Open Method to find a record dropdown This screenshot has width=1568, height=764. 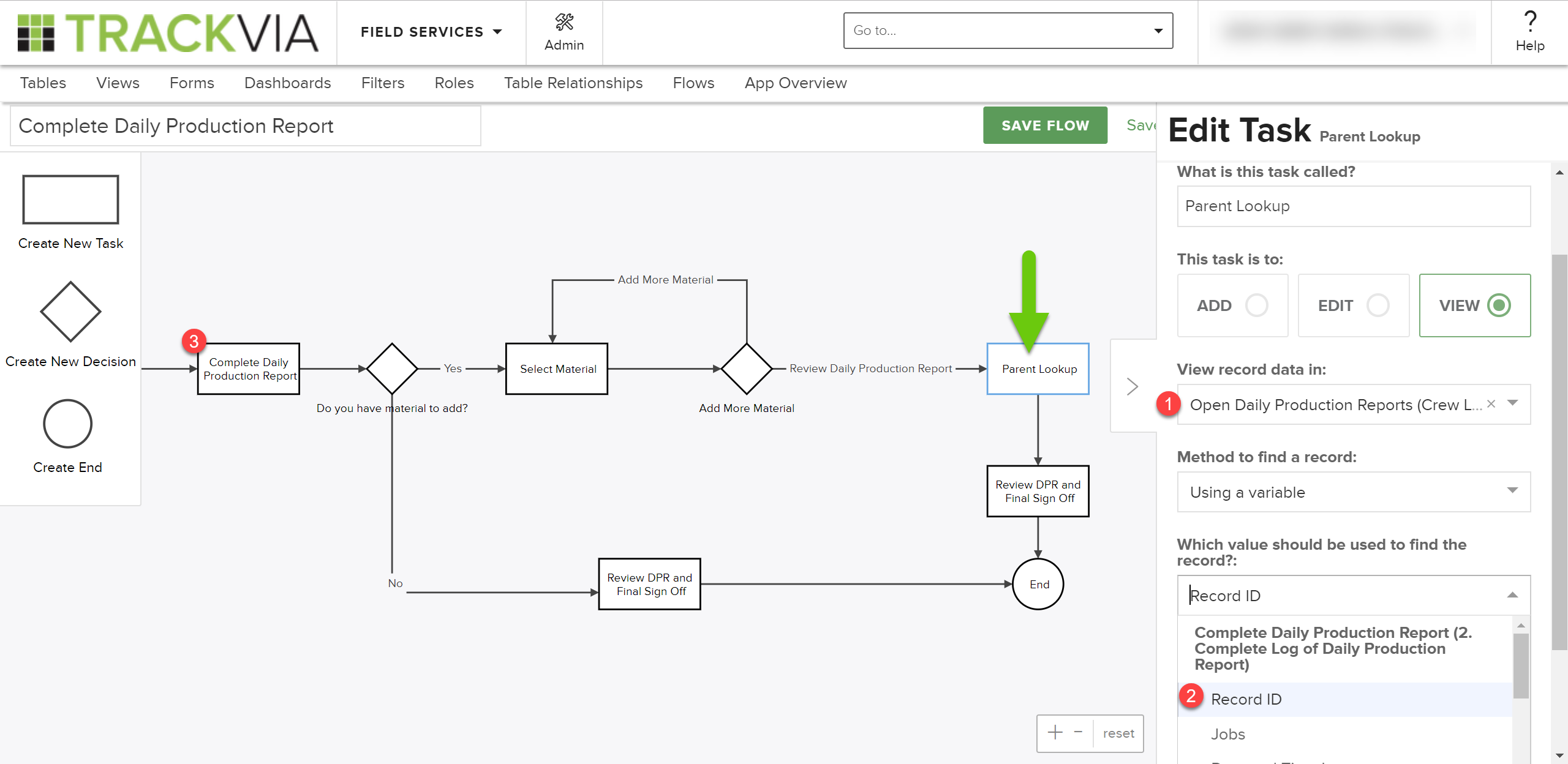coord(1354,492)
